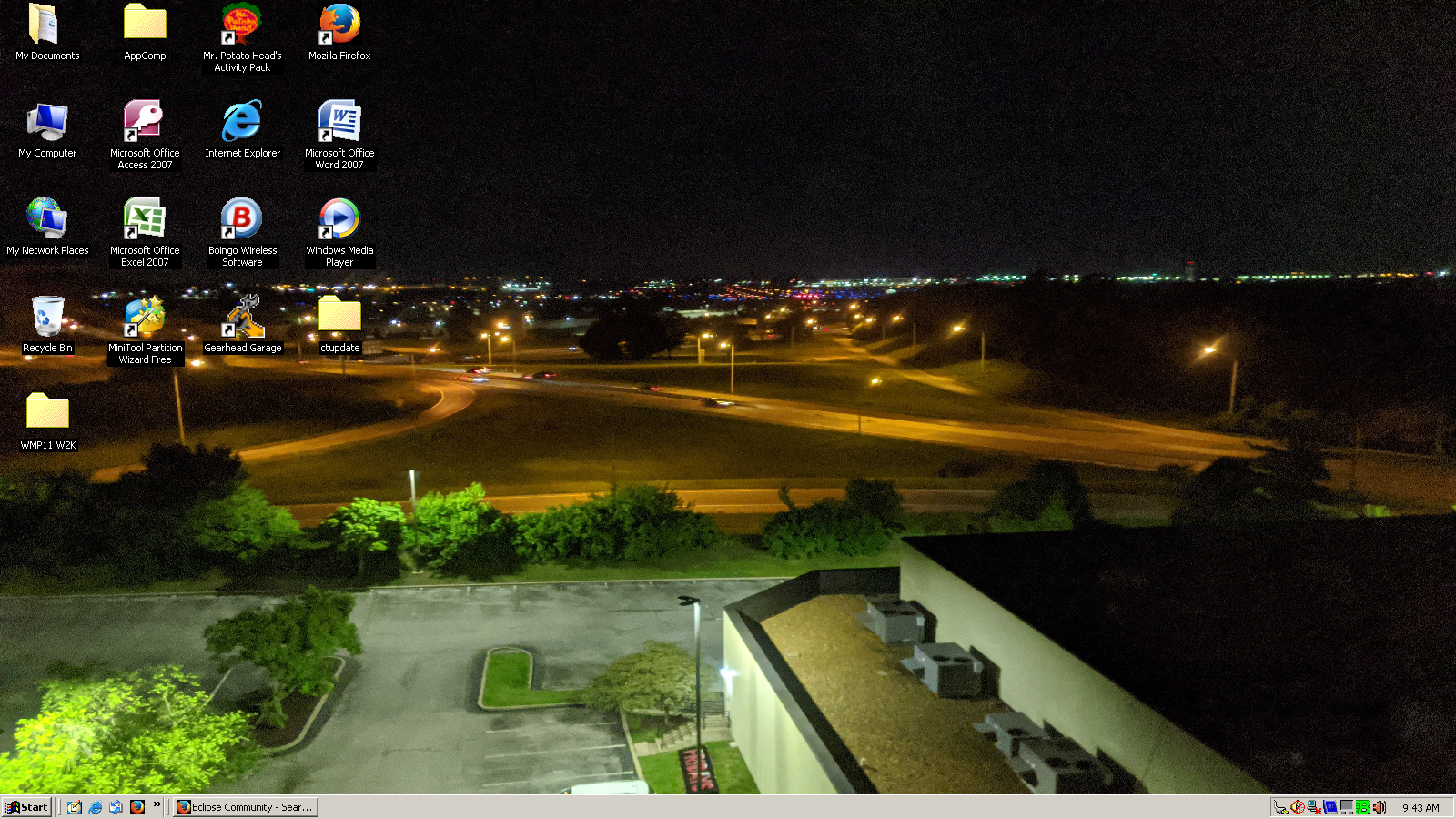Click Show Desktop in Quick Launch

[x=75, y=807]
